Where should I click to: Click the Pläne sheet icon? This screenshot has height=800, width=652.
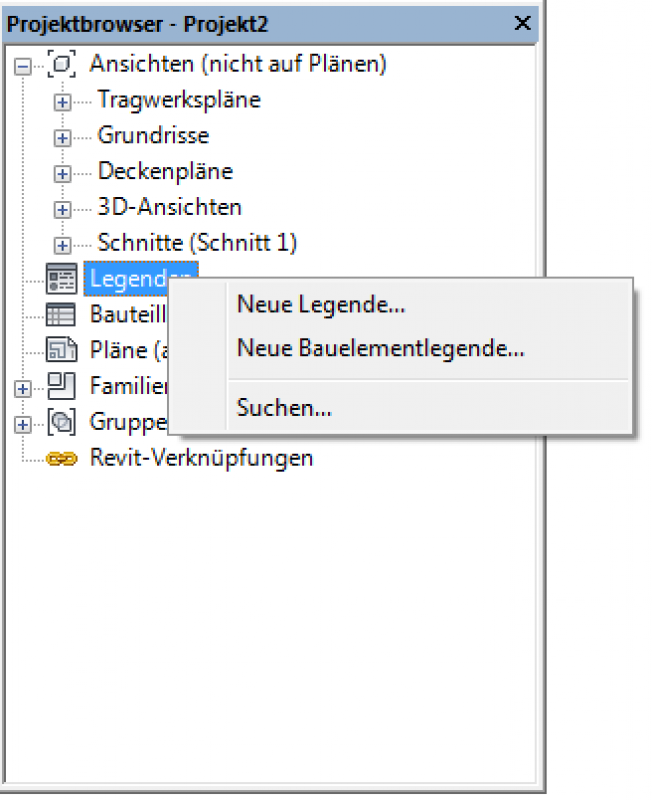coord(60,350)
